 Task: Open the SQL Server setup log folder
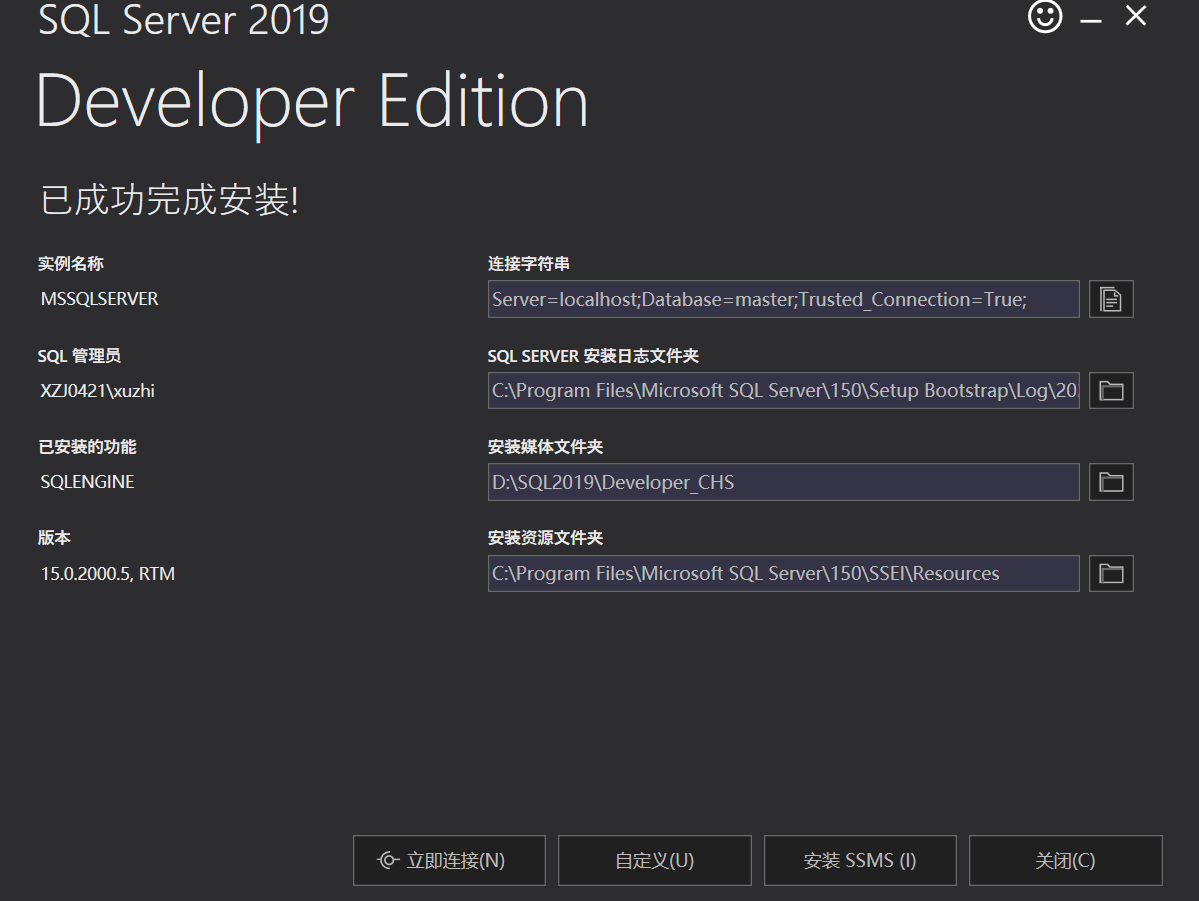point(1110,390)
